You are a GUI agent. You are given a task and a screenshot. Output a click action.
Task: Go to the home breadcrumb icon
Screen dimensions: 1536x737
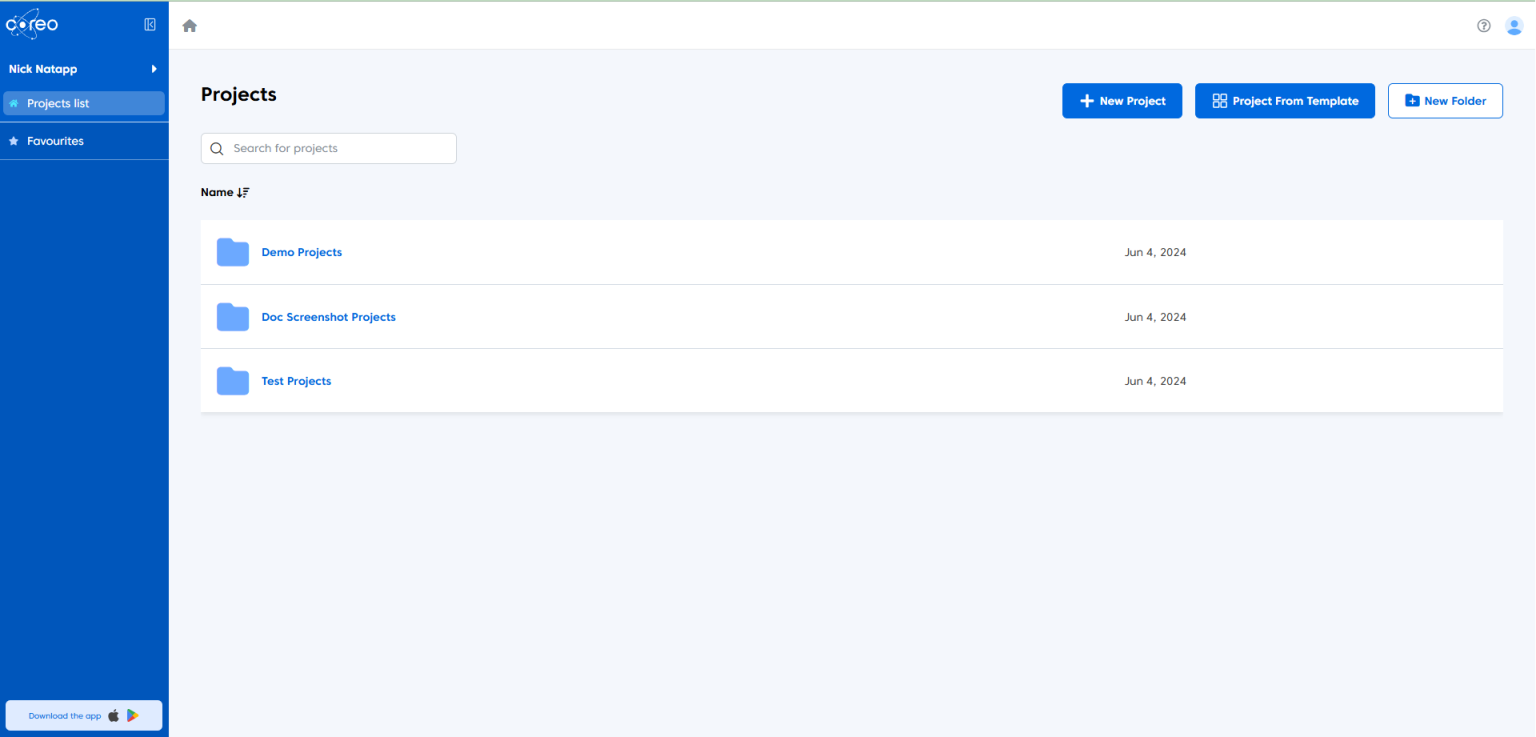coord(190,26)
